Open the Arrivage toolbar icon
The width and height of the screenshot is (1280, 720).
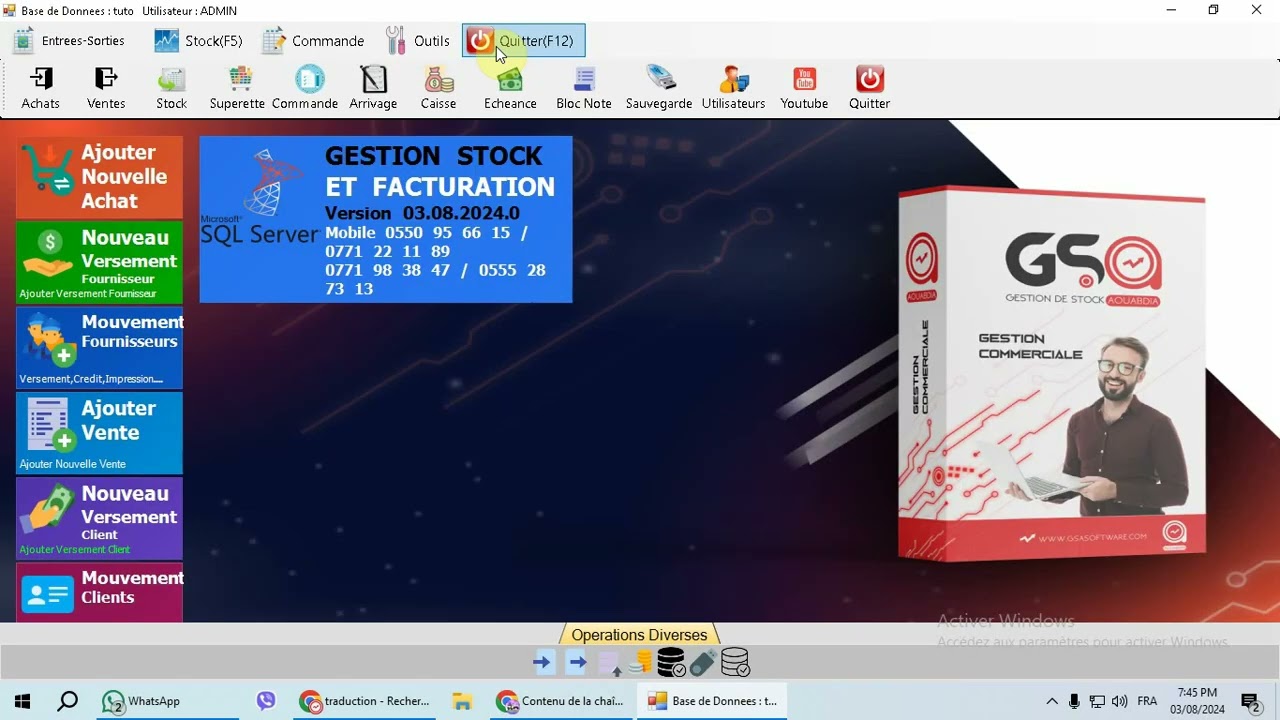pyautogui.click(x=373, y=88)
